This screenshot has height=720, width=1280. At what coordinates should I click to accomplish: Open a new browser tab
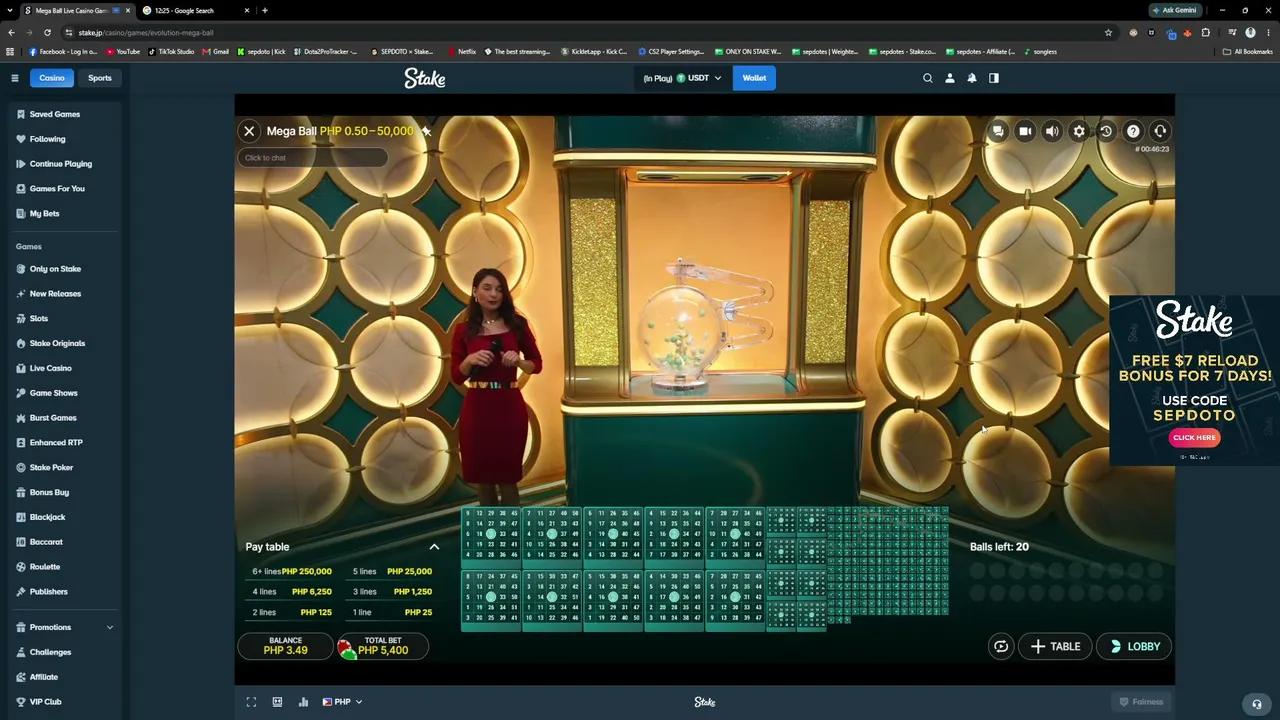pos(265,10)
